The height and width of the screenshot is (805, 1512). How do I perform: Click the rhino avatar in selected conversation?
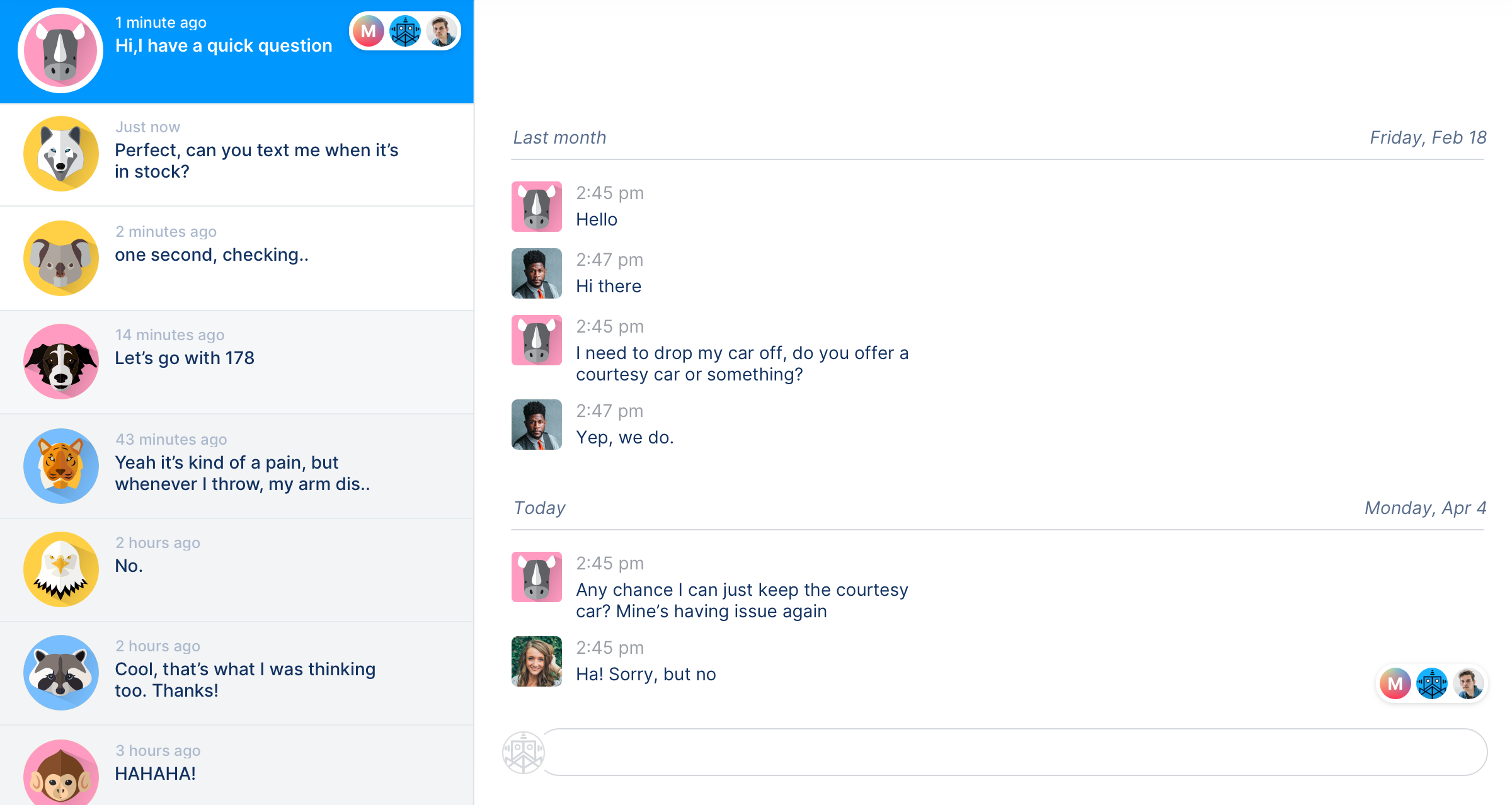[x=60, y=50]
